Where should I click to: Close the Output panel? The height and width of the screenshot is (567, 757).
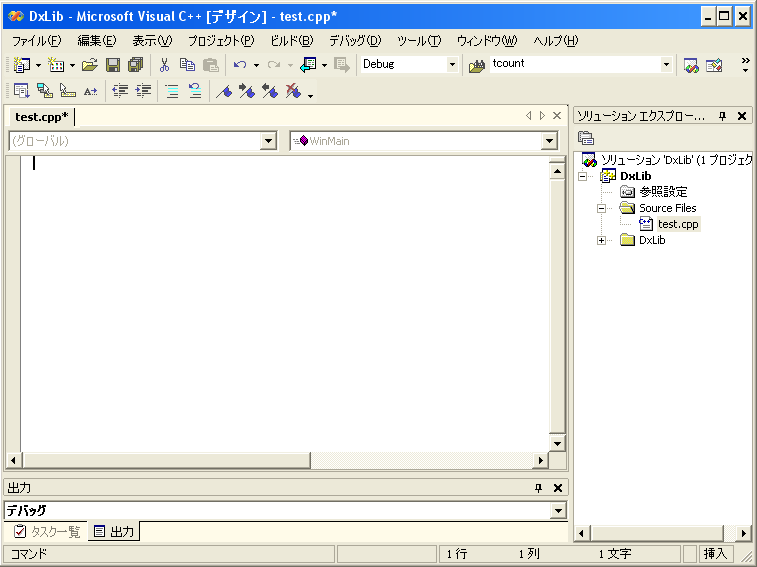pos(558,488)
